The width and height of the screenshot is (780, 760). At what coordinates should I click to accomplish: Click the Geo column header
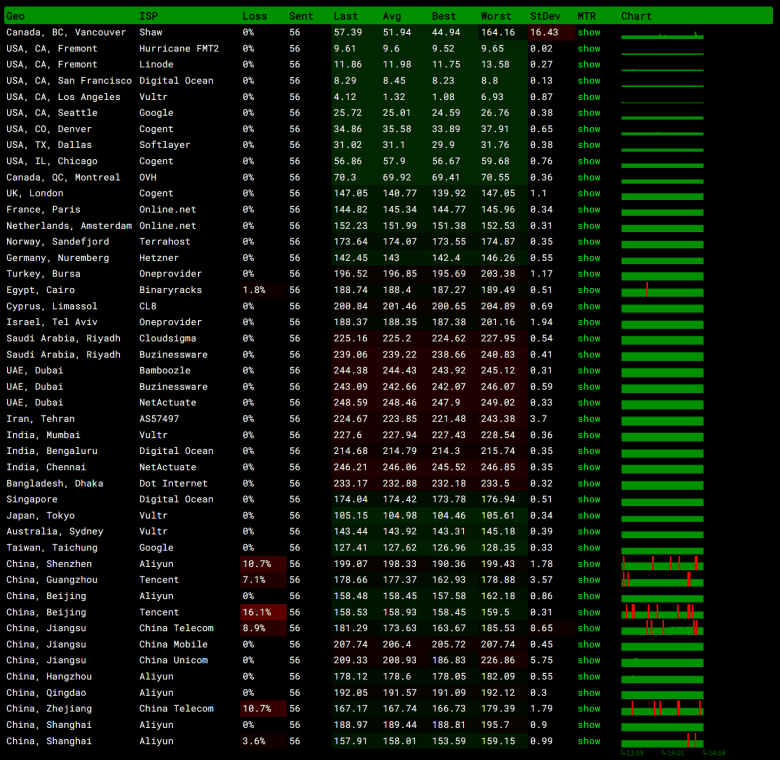point(15,16)
